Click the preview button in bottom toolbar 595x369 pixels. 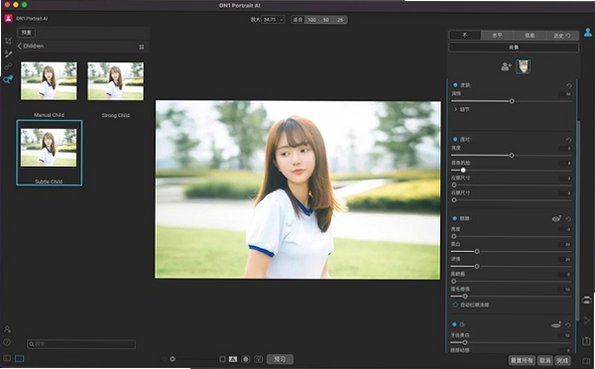(280, 359)
